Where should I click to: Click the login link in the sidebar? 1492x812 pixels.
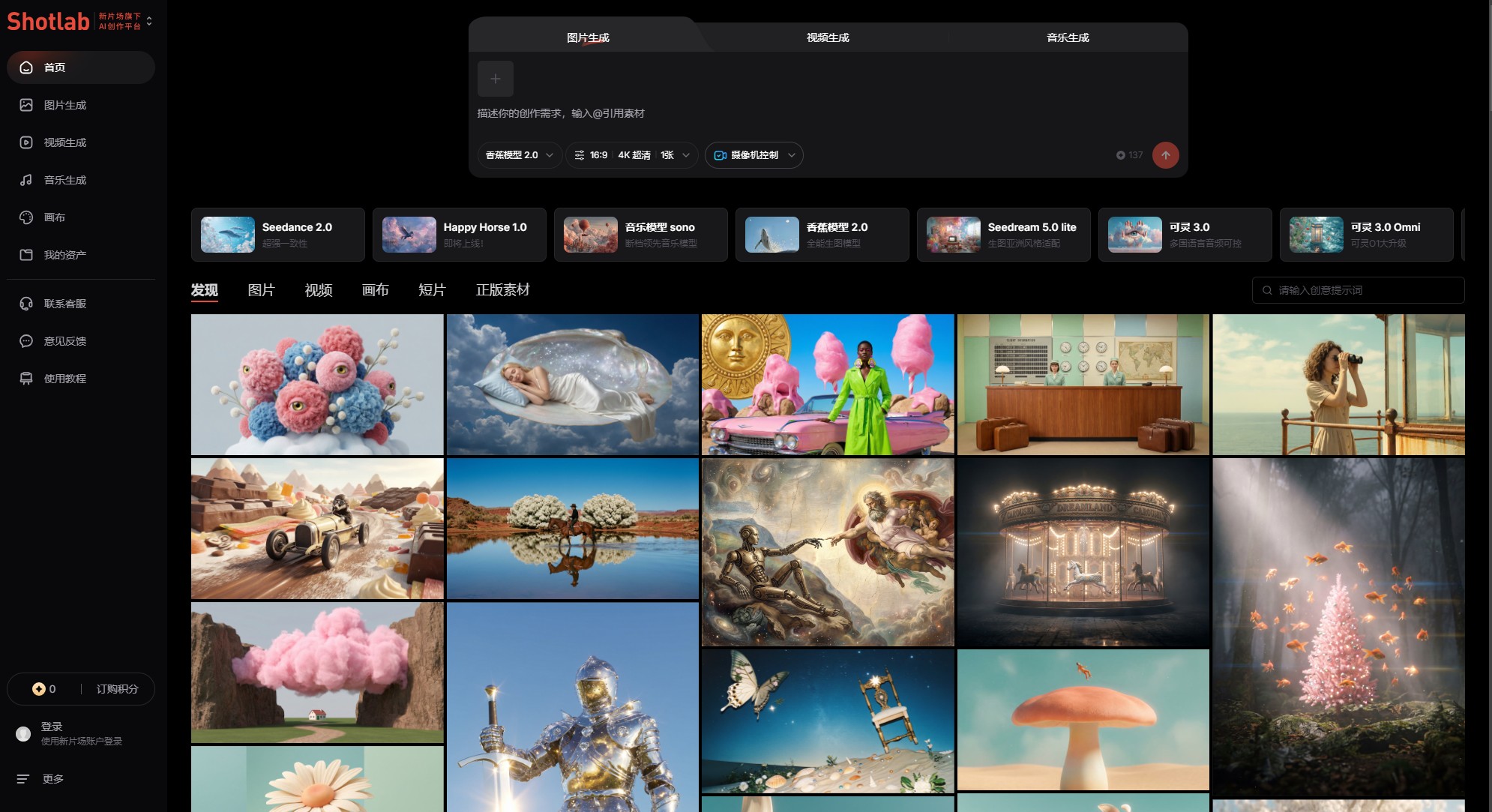coord(52,727)
